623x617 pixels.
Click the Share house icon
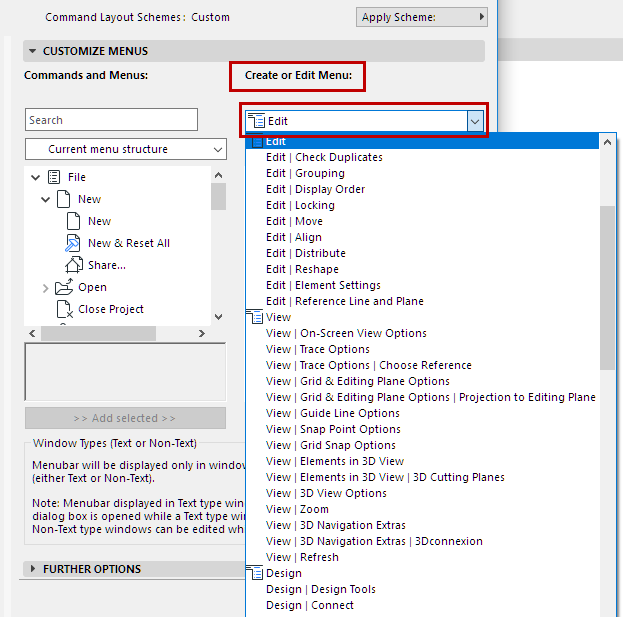[74, 265]
